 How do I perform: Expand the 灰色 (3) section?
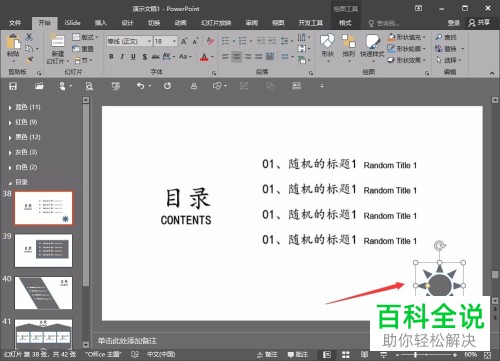click(x=10, y=153)
